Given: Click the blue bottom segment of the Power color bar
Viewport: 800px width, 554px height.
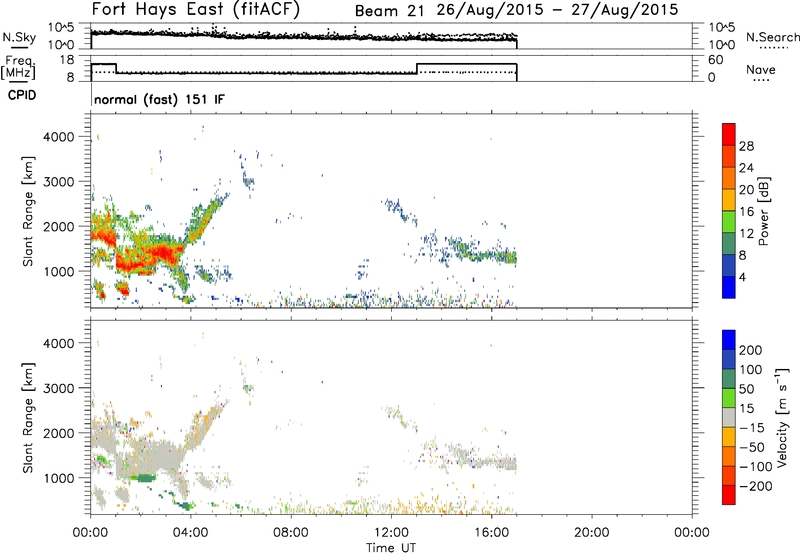Looking at the screenshot, I should [729, 287].
